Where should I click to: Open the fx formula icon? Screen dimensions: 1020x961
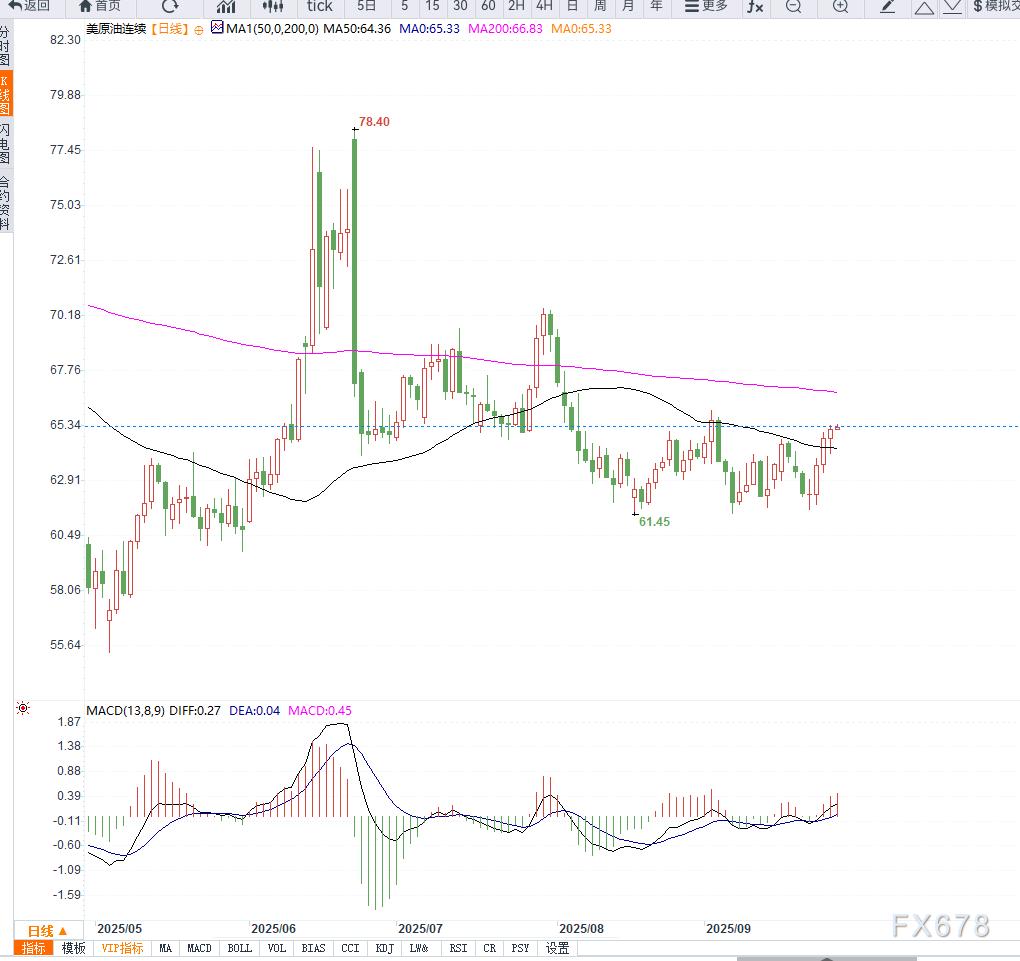click(755, 6)
